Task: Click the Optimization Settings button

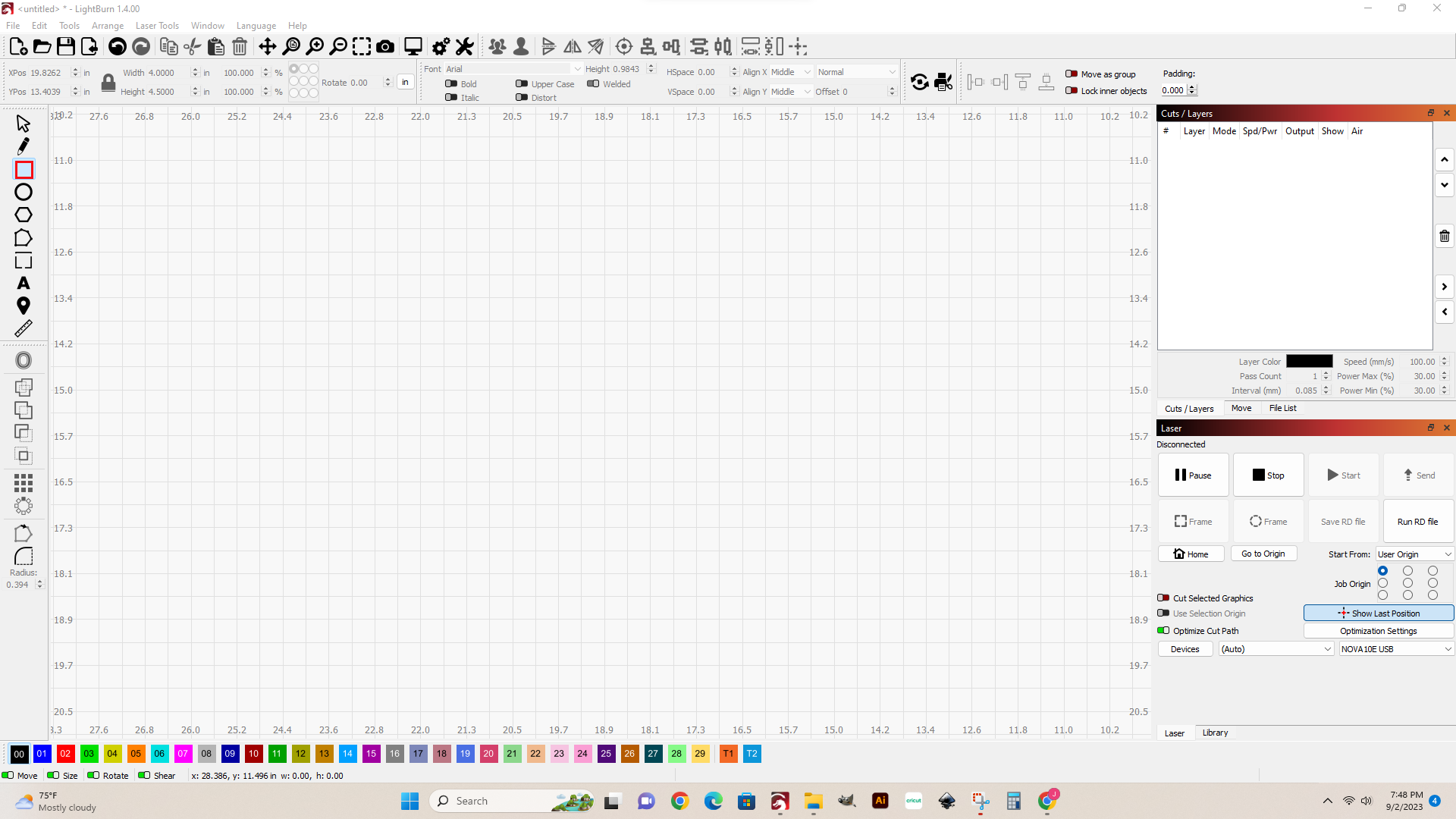Action: click(x=1378, y=631)
